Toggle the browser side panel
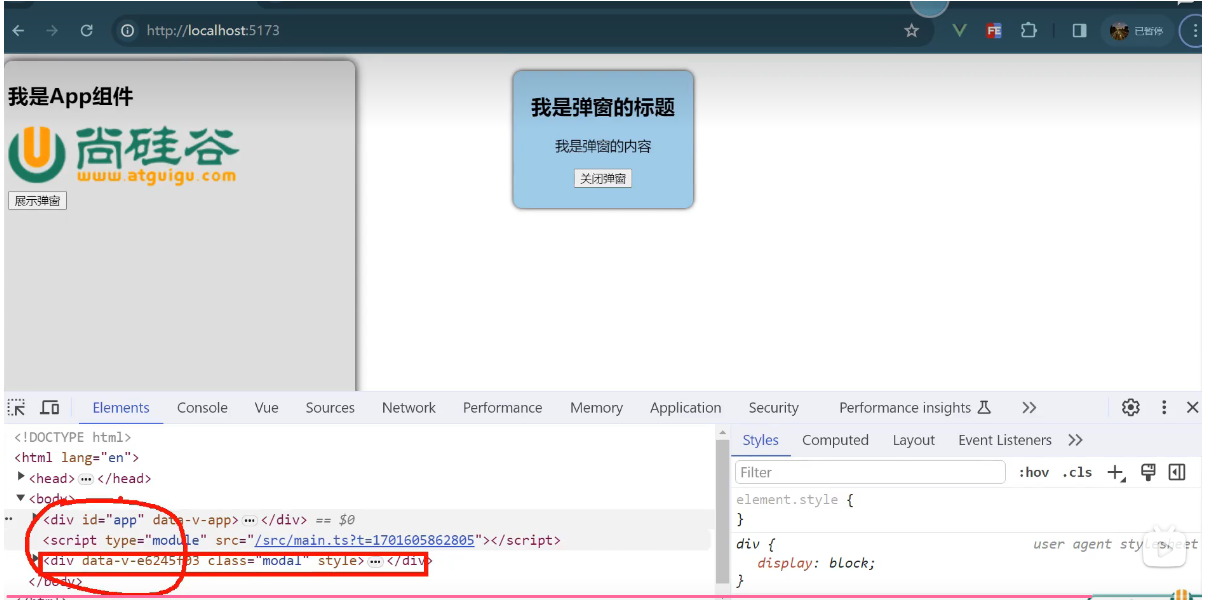1219x616 pixels. tap(1079, 31)
